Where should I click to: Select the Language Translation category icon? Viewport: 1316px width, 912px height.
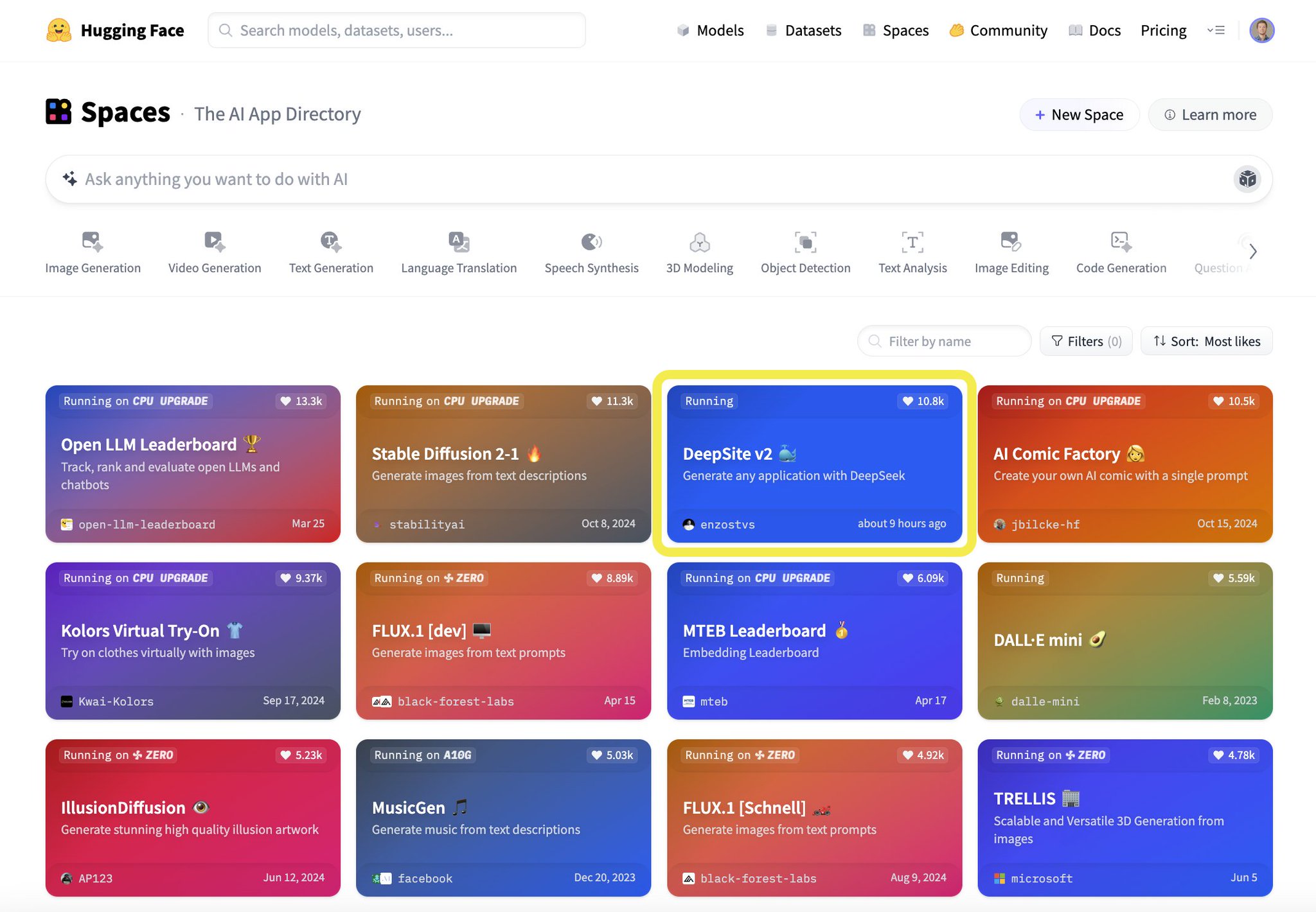pos(459,242)
